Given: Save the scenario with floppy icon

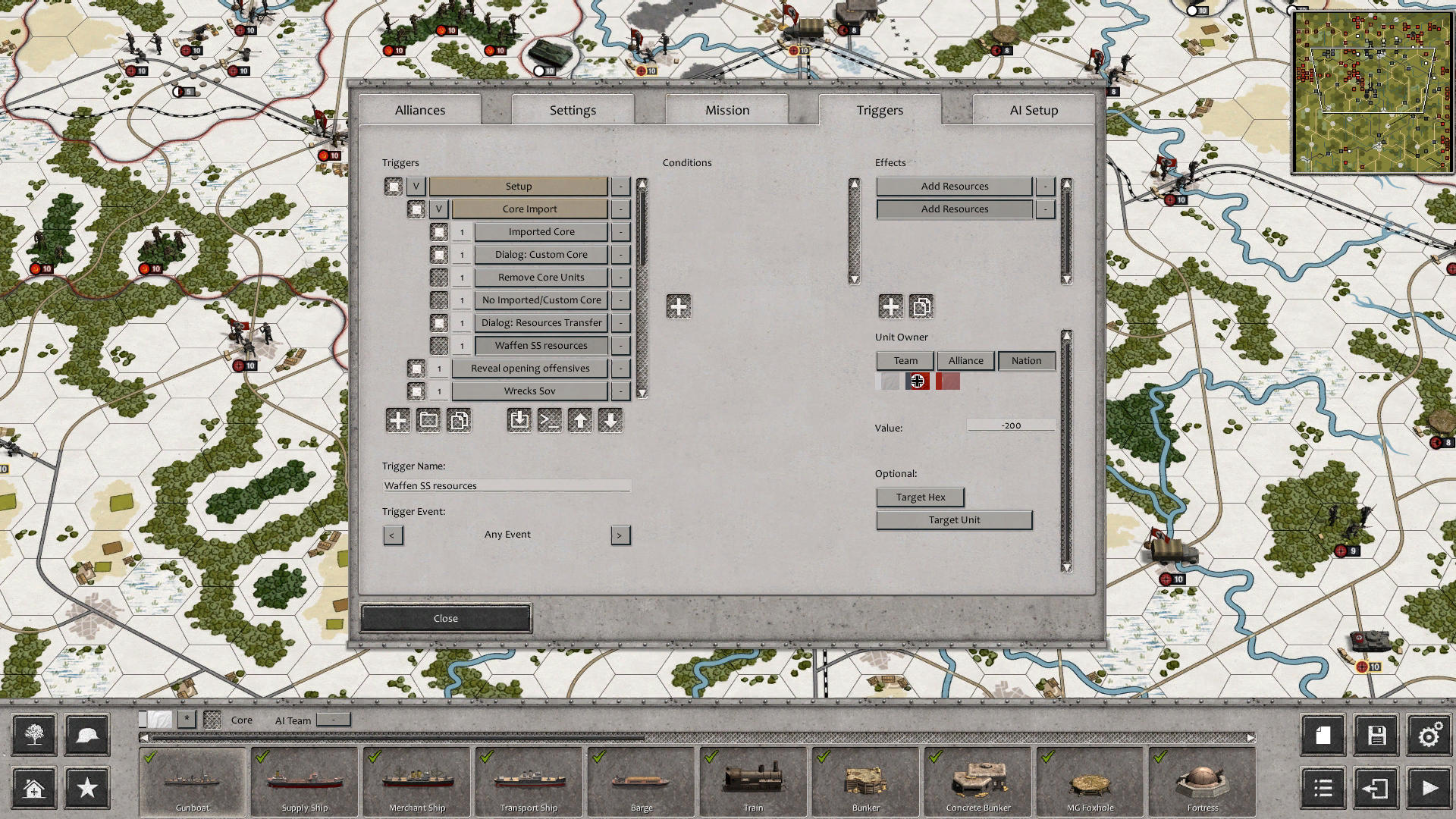Looking at the screenshot, I should 1376,735.
